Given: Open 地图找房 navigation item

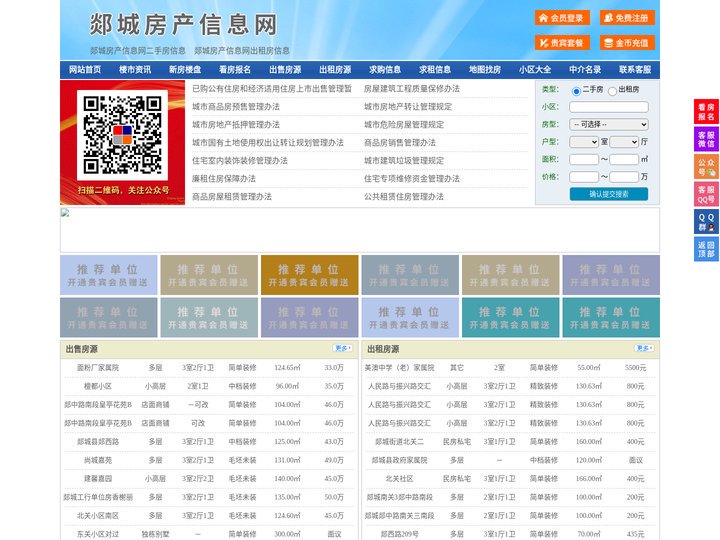Looking at the screenshot, I should point(485,70).
